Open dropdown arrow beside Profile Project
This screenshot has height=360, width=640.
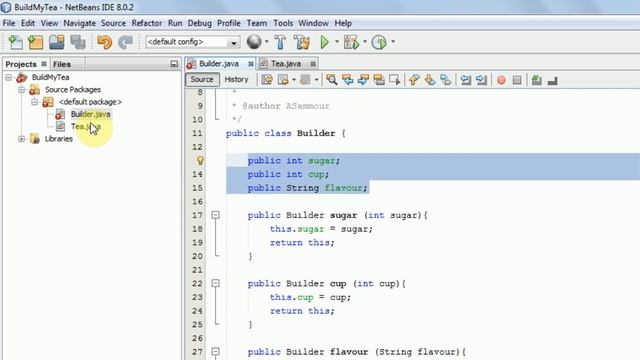click(x=393, y=42)
